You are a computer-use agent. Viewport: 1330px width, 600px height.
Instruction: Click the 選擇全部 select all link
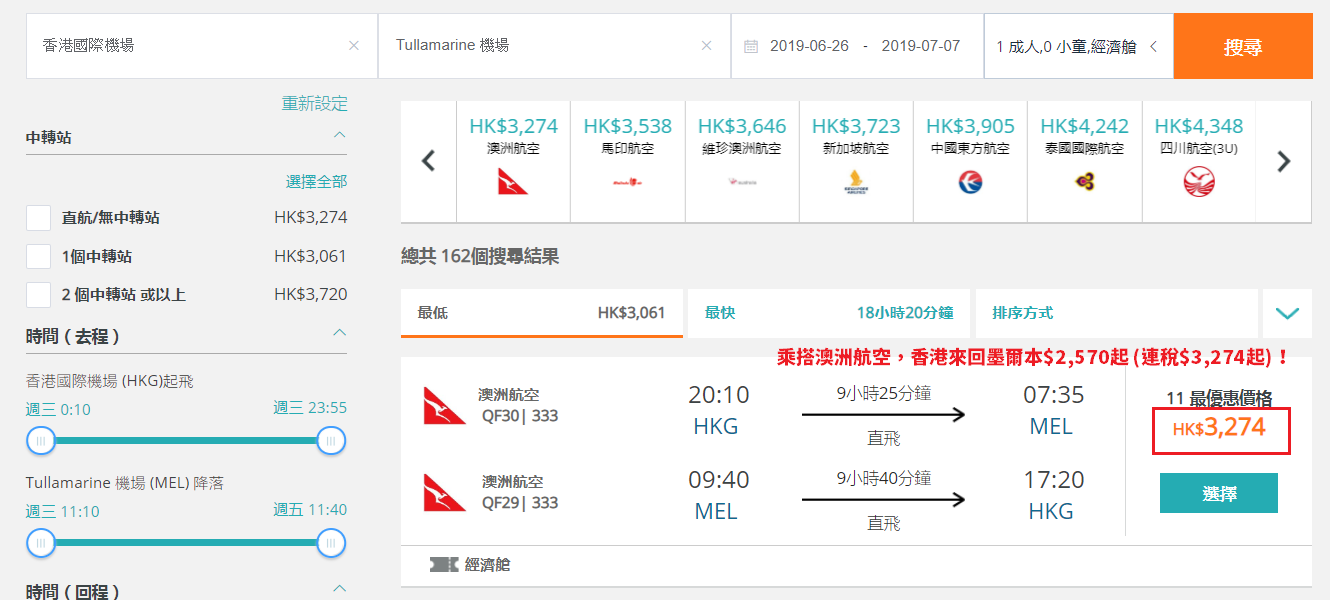pos(317,181)
